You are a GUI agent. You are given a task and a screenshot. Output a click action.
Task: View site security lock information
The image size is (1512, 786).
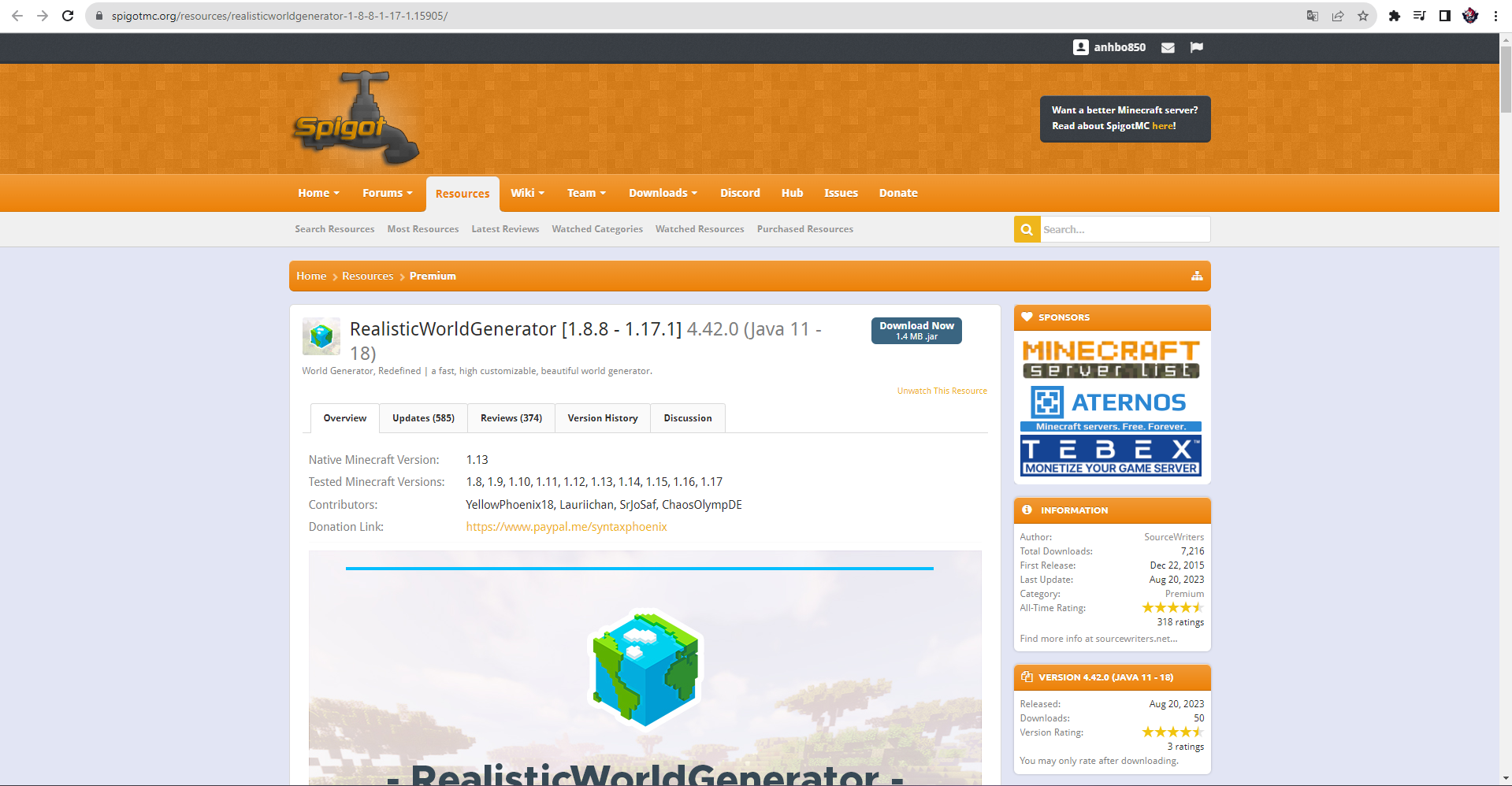click(99, 16)
